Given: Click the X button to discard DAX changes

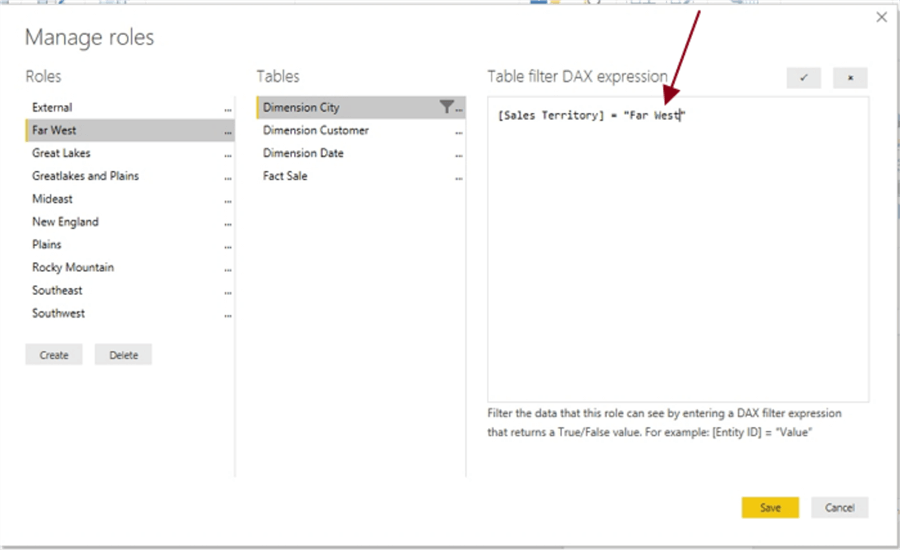Looking at the screenshot, I should click(x=850, y=78).
